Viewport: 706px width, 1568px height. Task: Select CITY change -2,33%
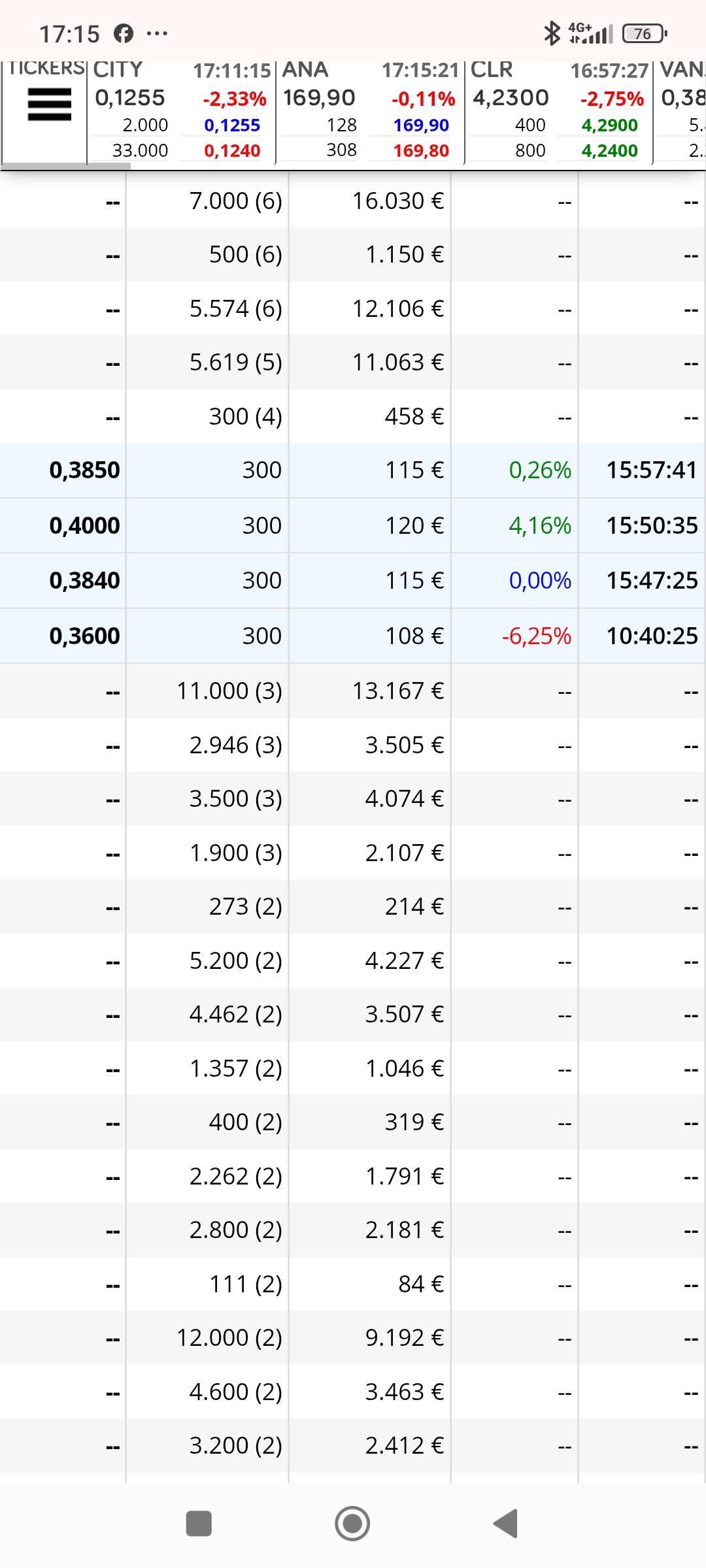click(235, 99)
